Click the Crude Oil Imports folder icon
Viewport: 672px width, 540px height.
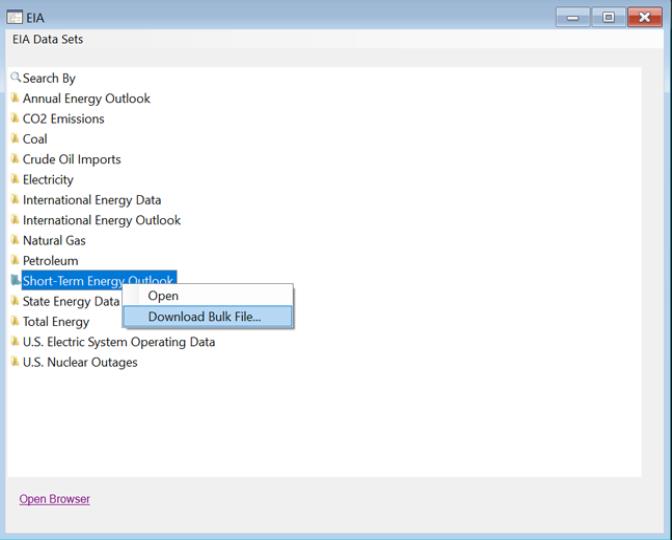15,159
